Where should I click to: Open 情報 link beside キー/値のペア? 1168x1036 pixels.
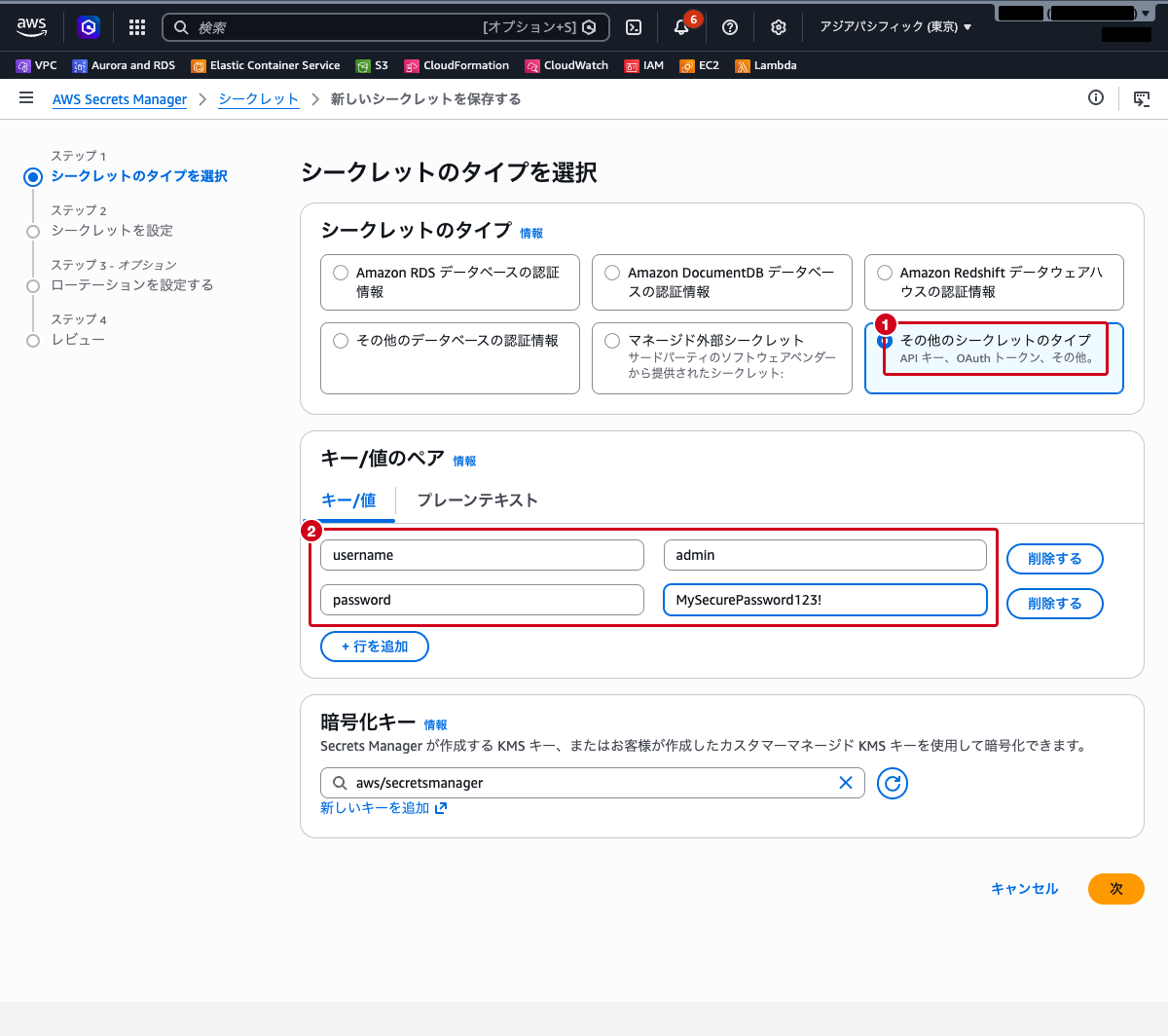(x=464, y=462)
